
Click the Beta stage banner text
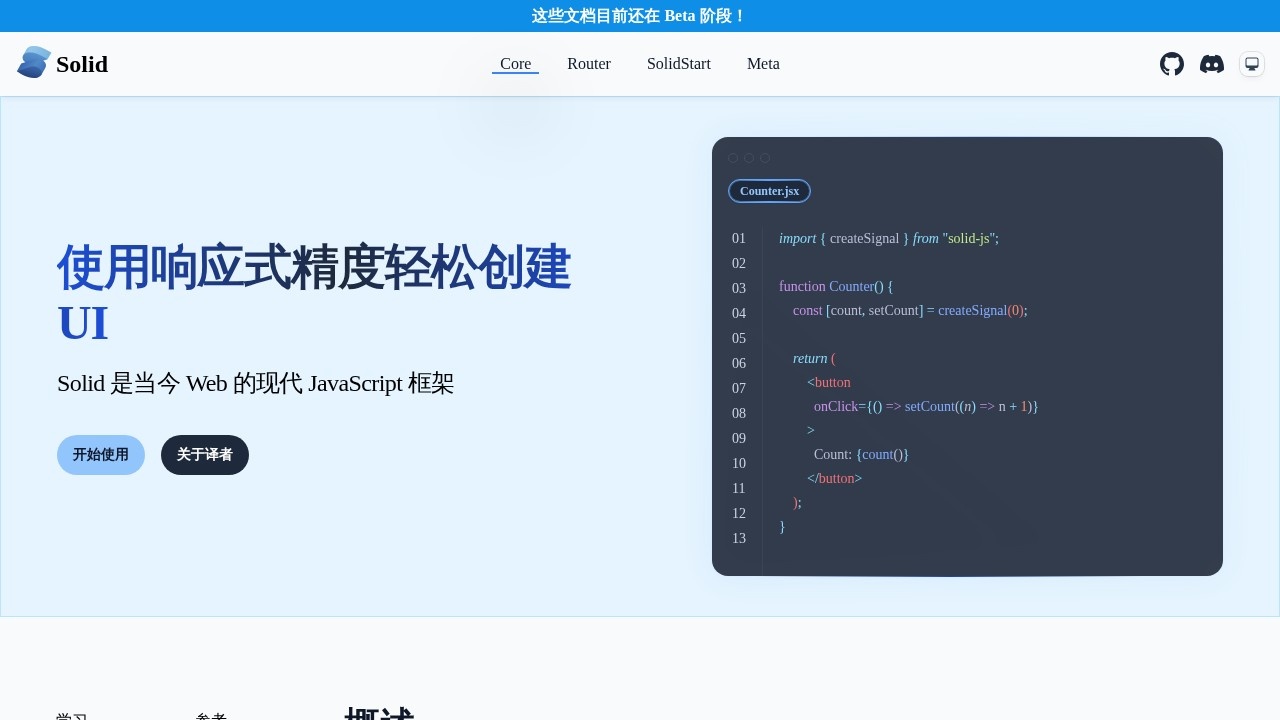[x=639, y=16]
